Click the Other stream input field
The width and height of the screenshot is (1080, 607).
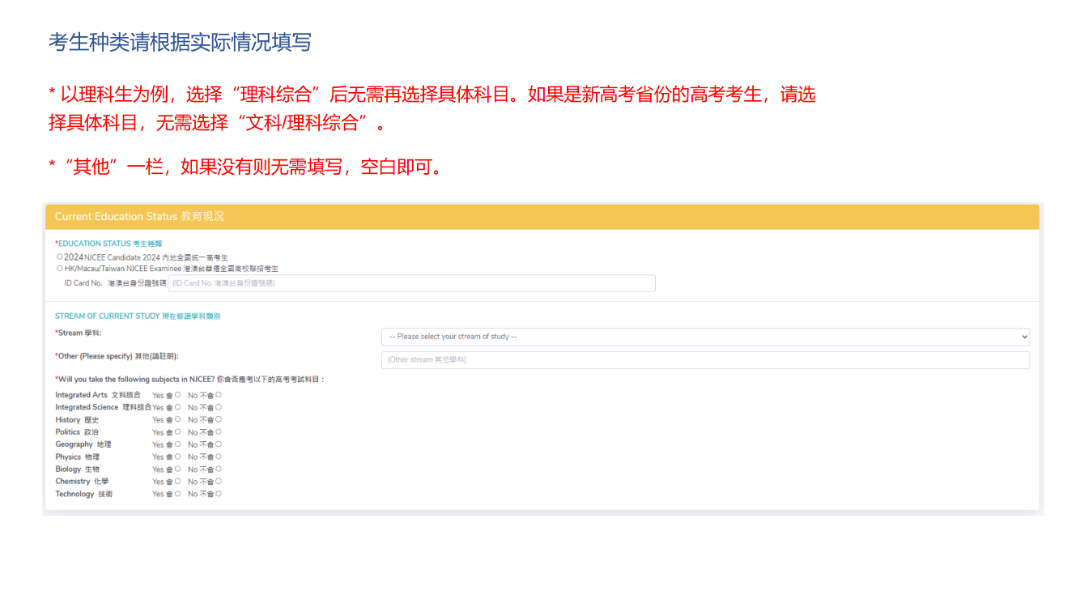pos(705,359)
